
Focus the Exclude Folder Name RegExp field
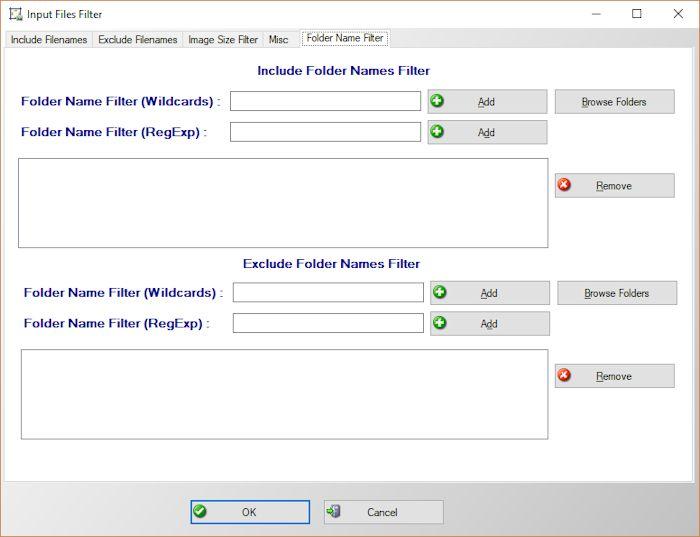pos(328,323)
